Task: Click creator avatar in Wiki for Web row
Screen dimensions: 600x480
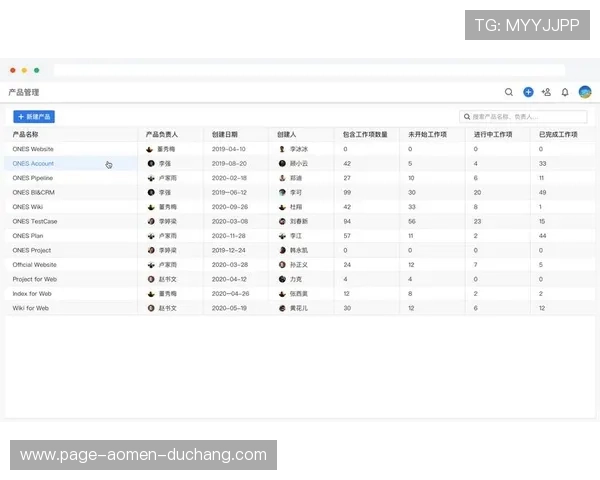Action: (282, 308)
